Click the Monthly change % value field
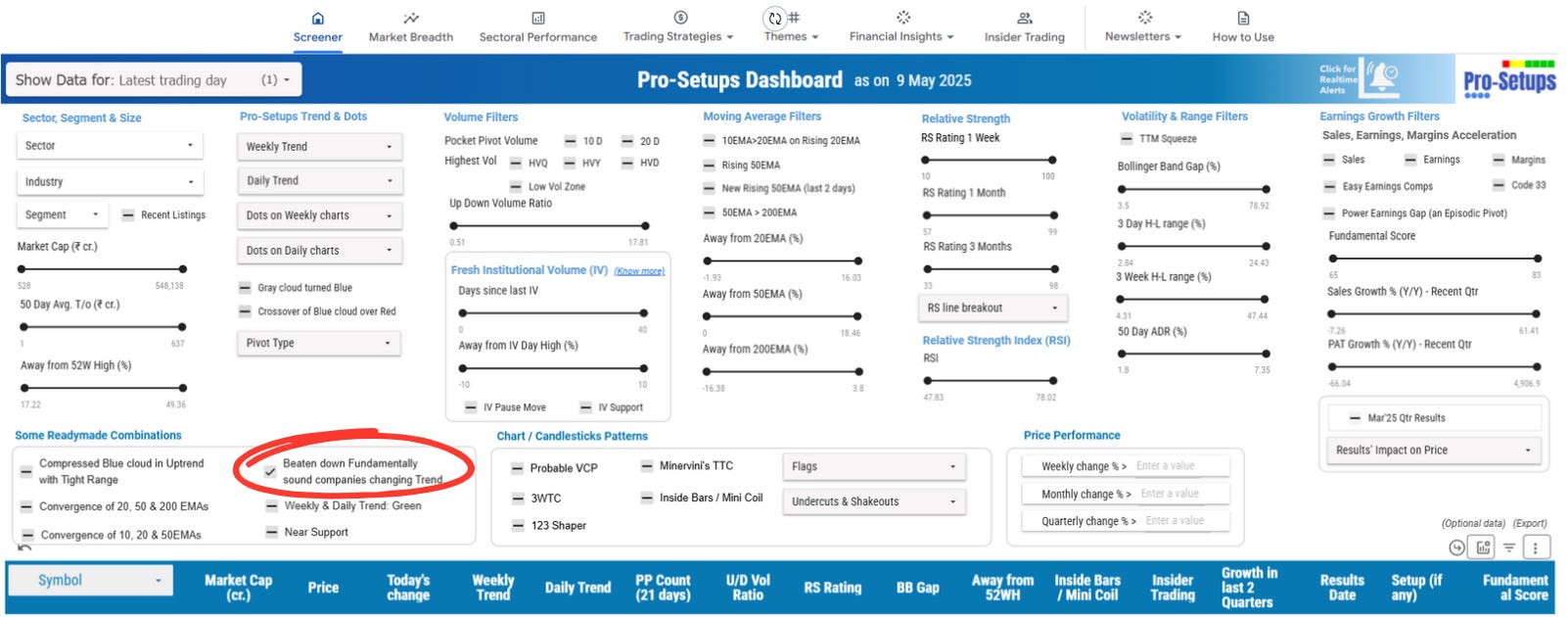1568x617 pixels. 1182,494
